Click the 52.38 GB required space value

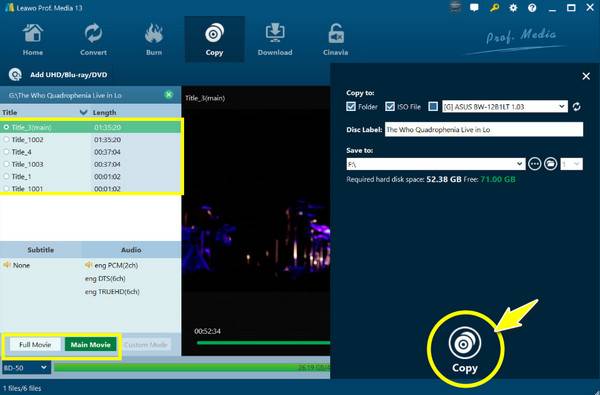(444, 179)
